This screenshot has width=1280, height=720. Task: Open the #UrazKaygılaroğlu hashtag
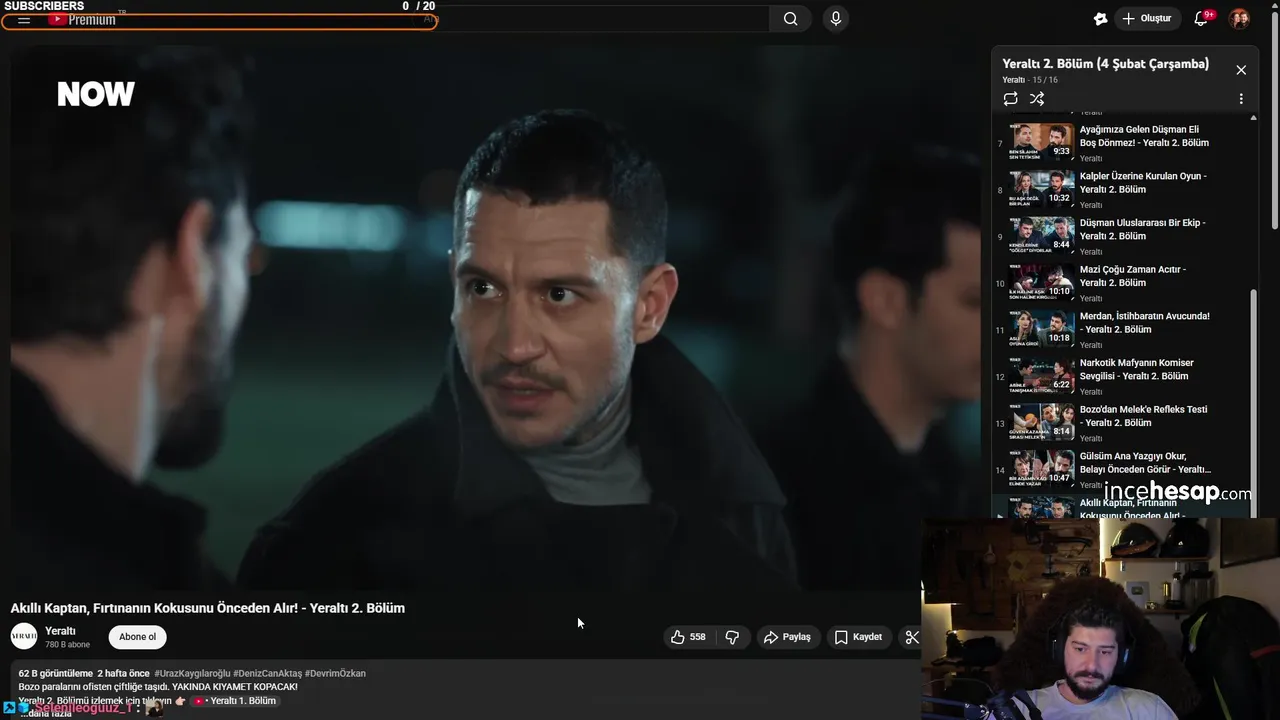pyautogui.click(x=192, y=674)
